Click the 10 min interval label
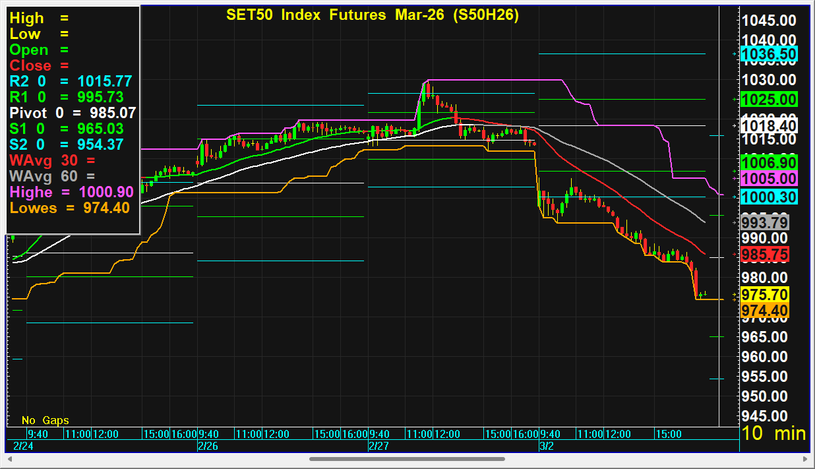815x469 pixels. pos(773,434)
